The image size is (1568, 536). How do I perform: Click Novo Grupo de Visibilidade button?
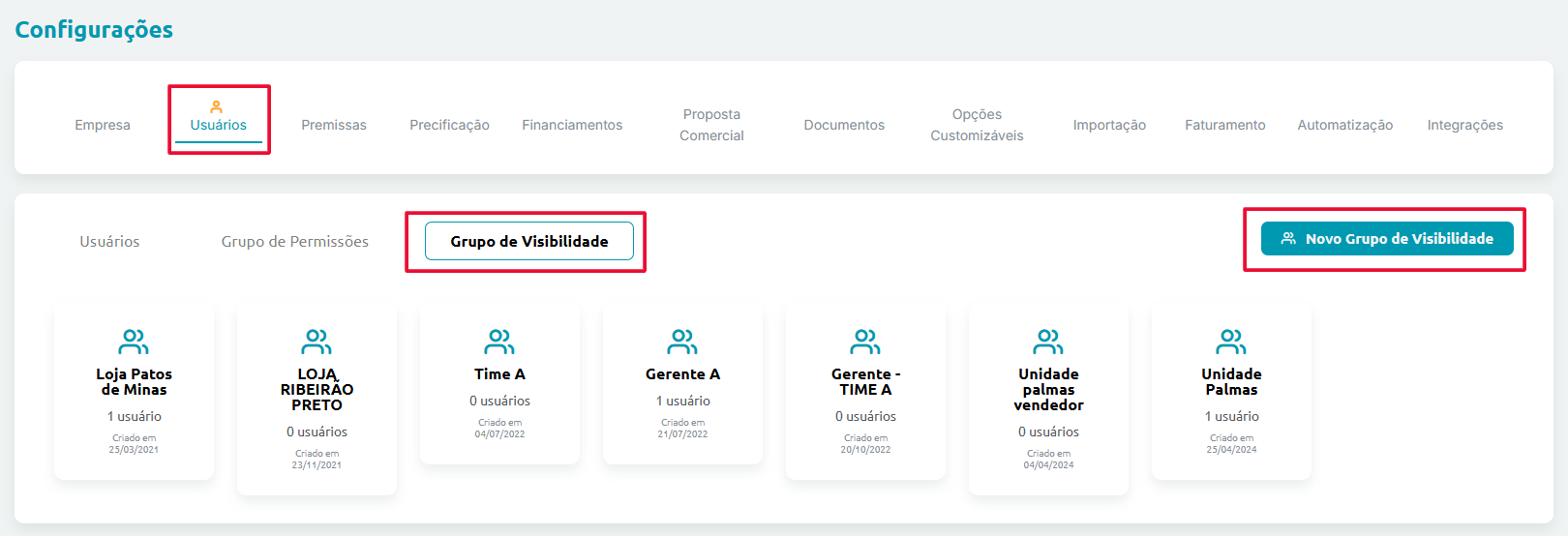(1387, 238)
